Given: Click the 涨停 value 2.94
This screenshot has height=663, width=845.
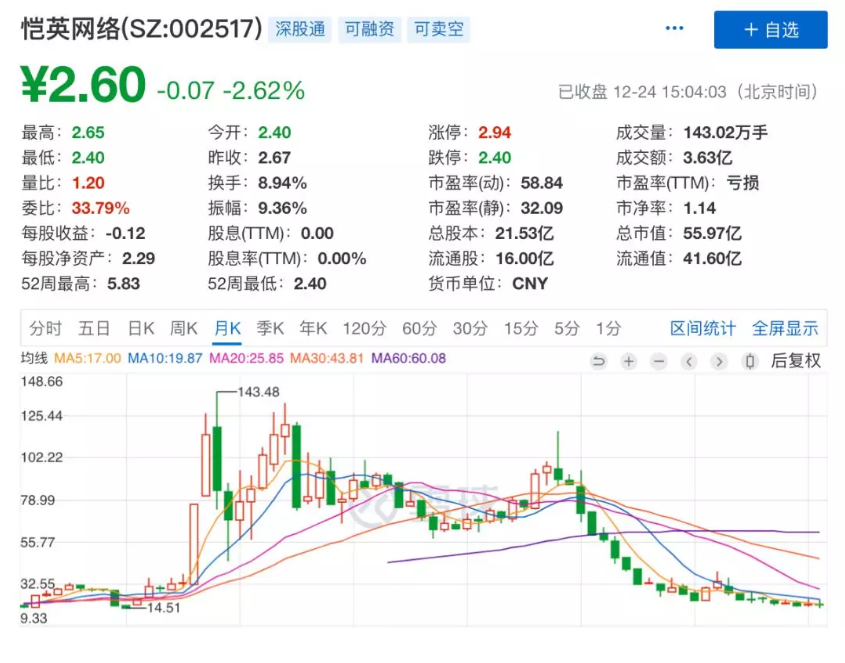Looking at the screenshot, I should point(495,133).
